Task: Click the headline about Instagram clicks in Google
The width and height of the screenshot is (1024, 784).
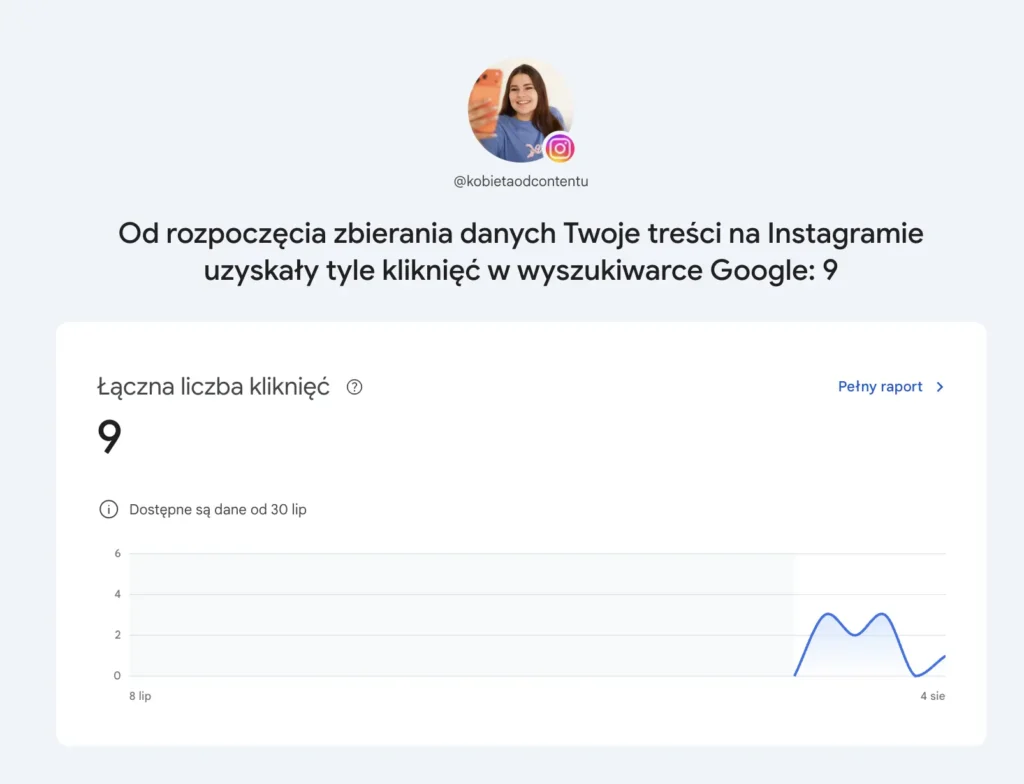Action: (x=520, y=252)
